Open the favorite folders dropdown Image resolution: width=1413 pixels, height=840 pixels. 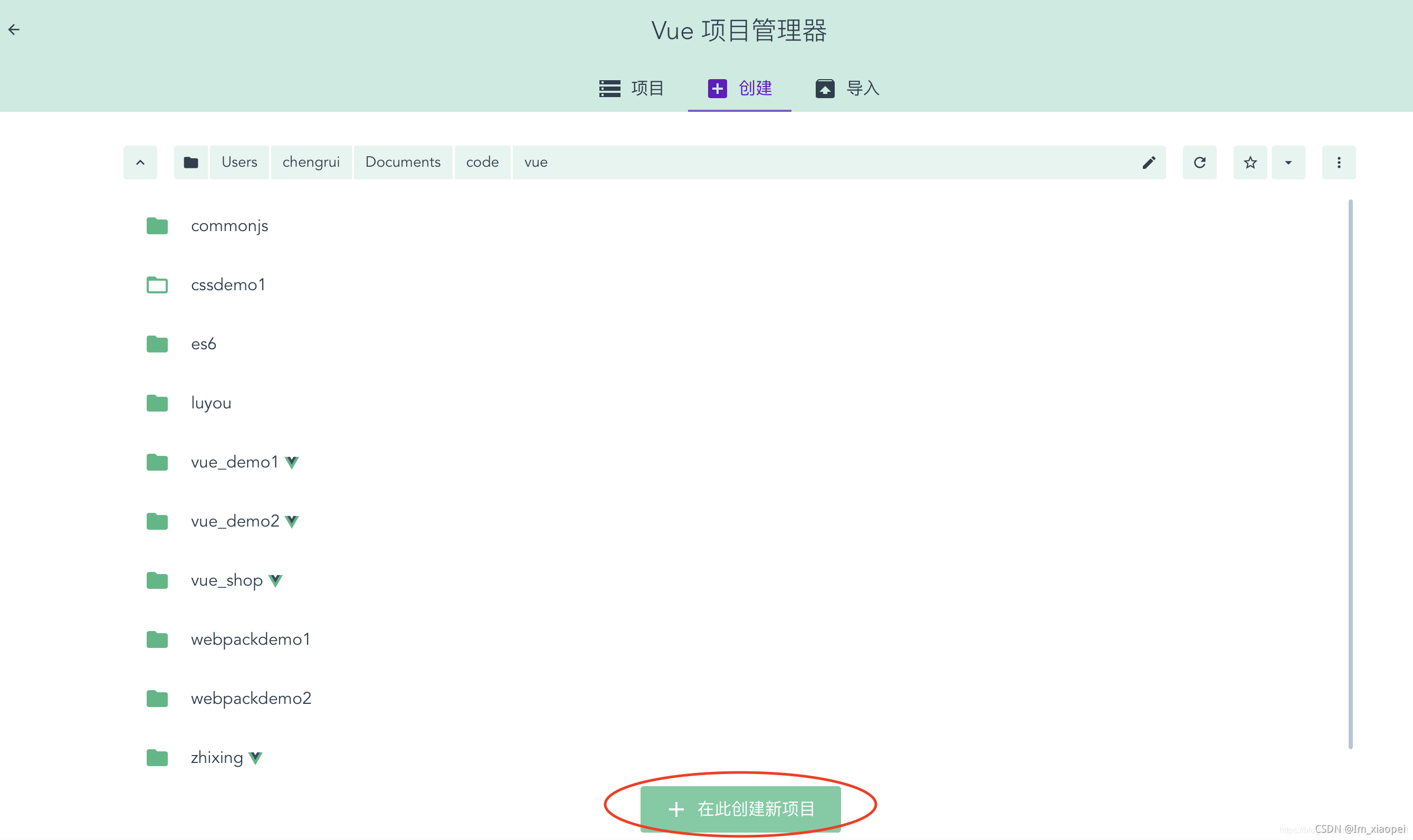(1288, 163)
